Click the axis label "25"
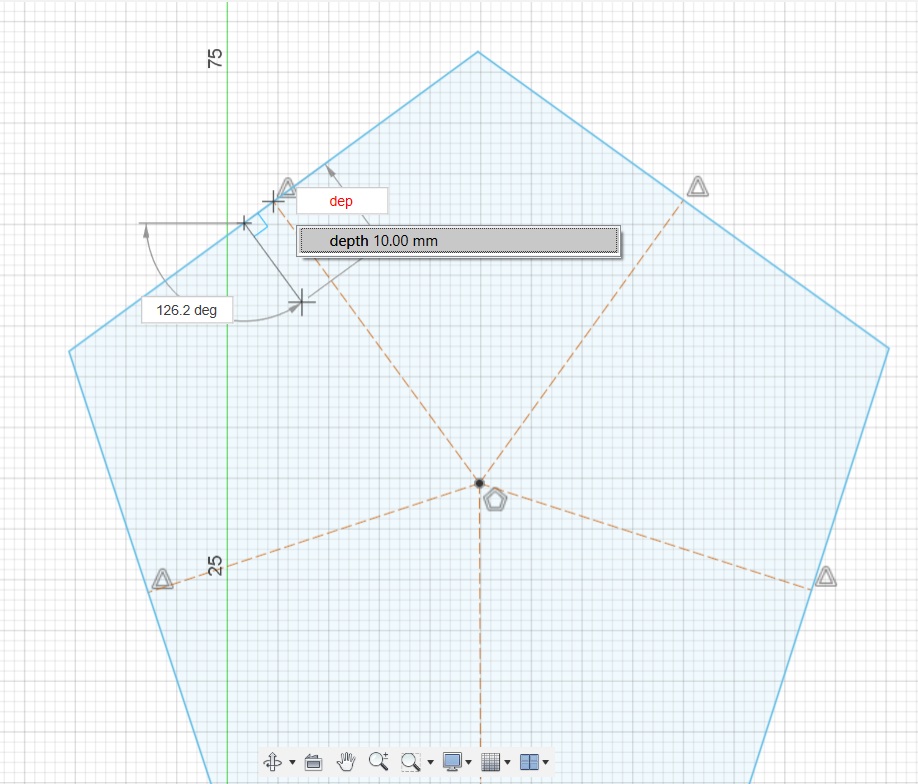This screenshot has height=784, width=918. (215, 565)
